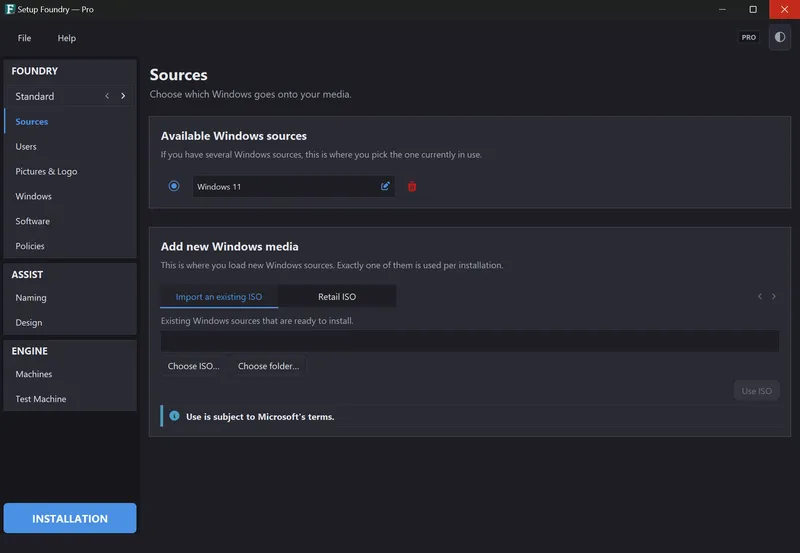The image size is (800, 553).
Task: Switch to the Retail ISO tab
Action: (337, 296)
